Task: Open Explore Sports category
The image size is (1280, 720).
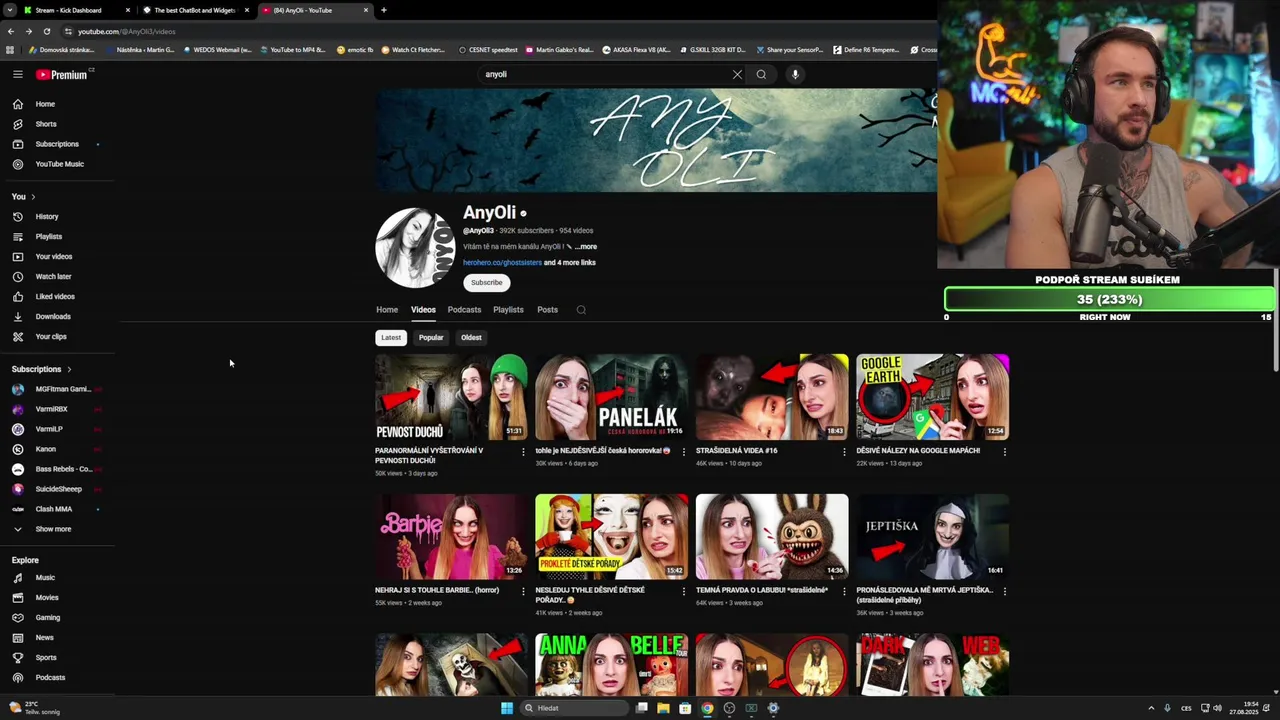Action: point(46,658)
